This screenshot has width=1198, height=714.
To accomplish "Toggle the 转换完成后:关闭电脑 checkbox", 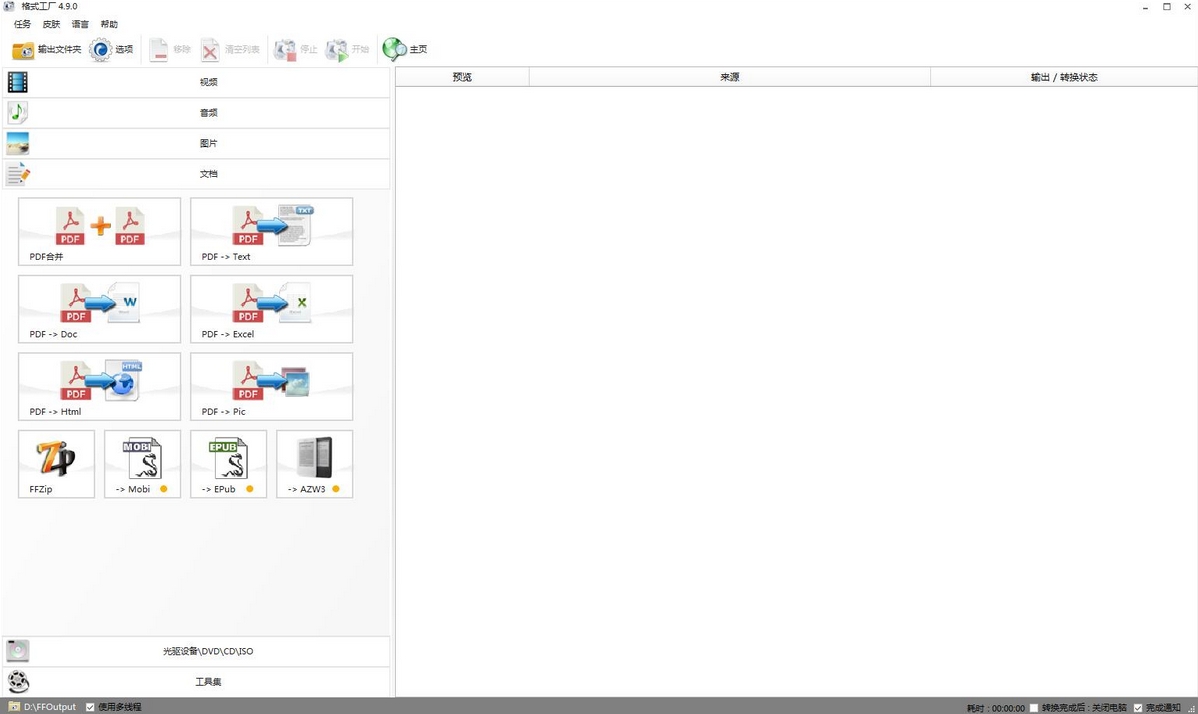I will pyautogui.click(x=1034, y=708).
